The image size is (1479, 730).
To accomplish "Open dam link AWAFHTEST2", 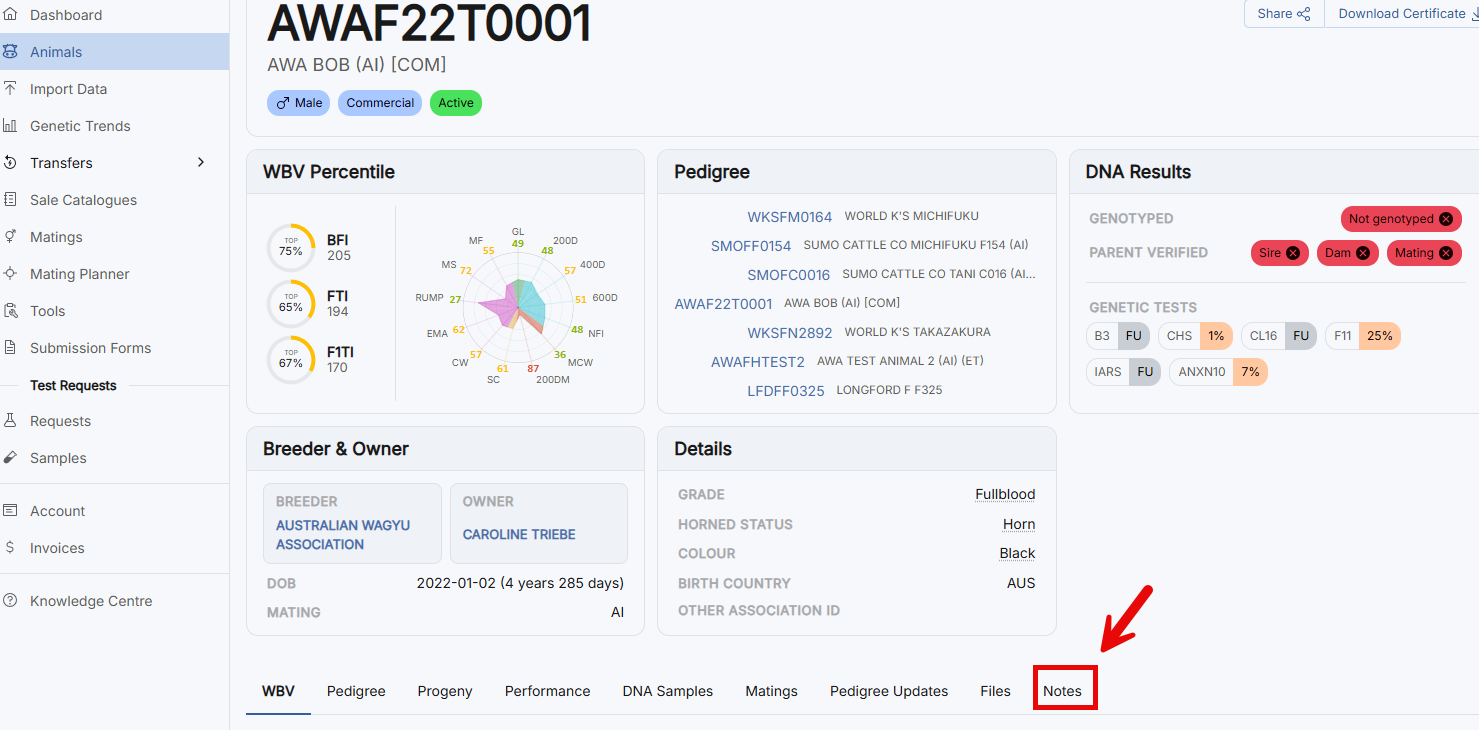I will point(758,362).
